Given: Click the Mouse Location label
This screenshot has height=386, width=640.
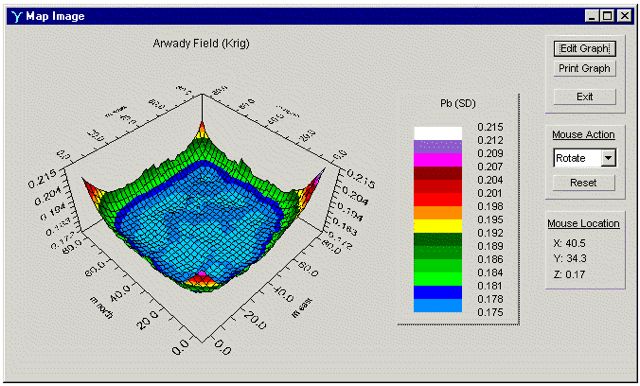Looking at the screenshot, I should [x=583, y=224].
